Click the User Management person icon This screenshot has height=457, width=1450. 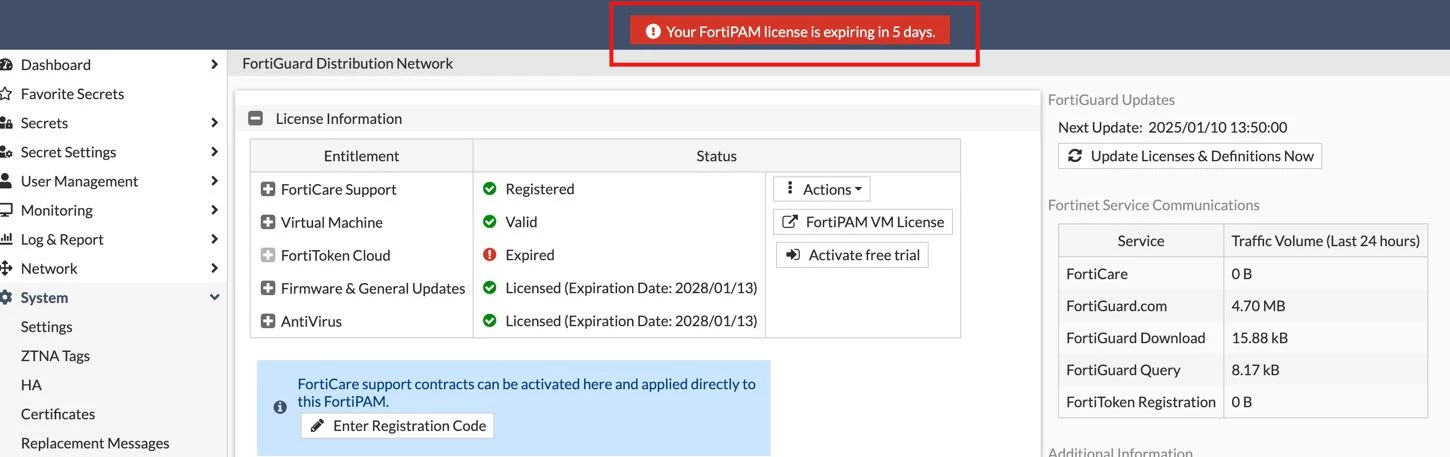(5, 181)
